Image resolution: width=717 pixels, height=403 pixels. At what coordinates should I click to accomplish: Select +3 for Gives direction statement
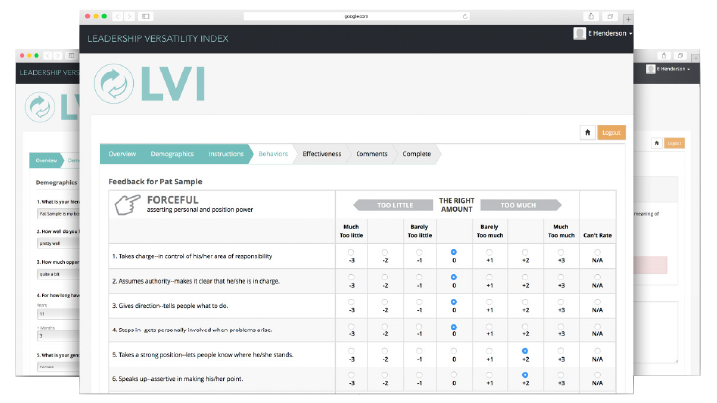561,302
